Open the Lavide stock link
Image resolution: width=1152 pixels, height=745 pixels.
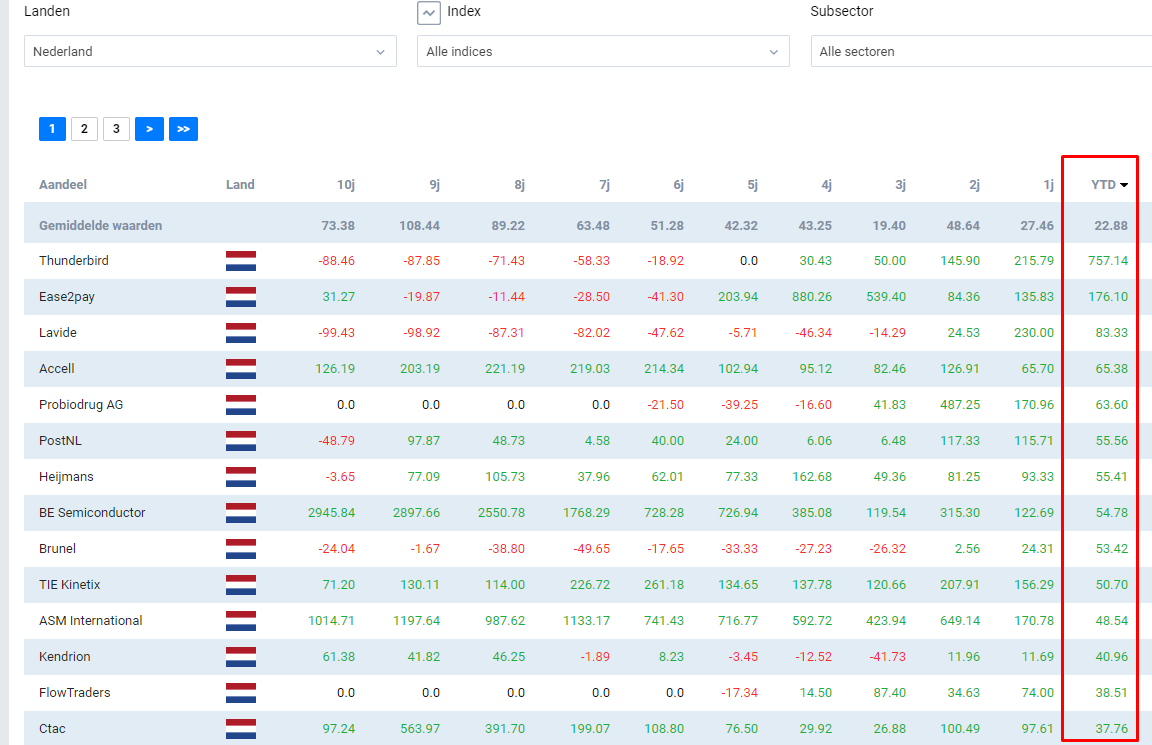click(x=58, y=333)
